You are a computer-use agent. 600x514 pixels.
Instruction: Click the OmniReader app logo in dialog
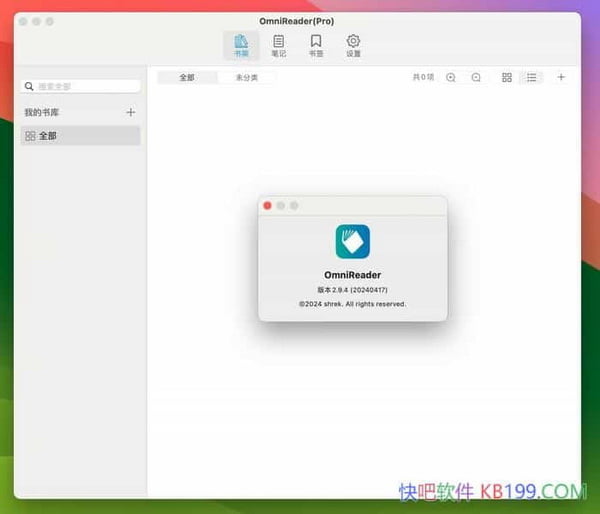(352, 241)
